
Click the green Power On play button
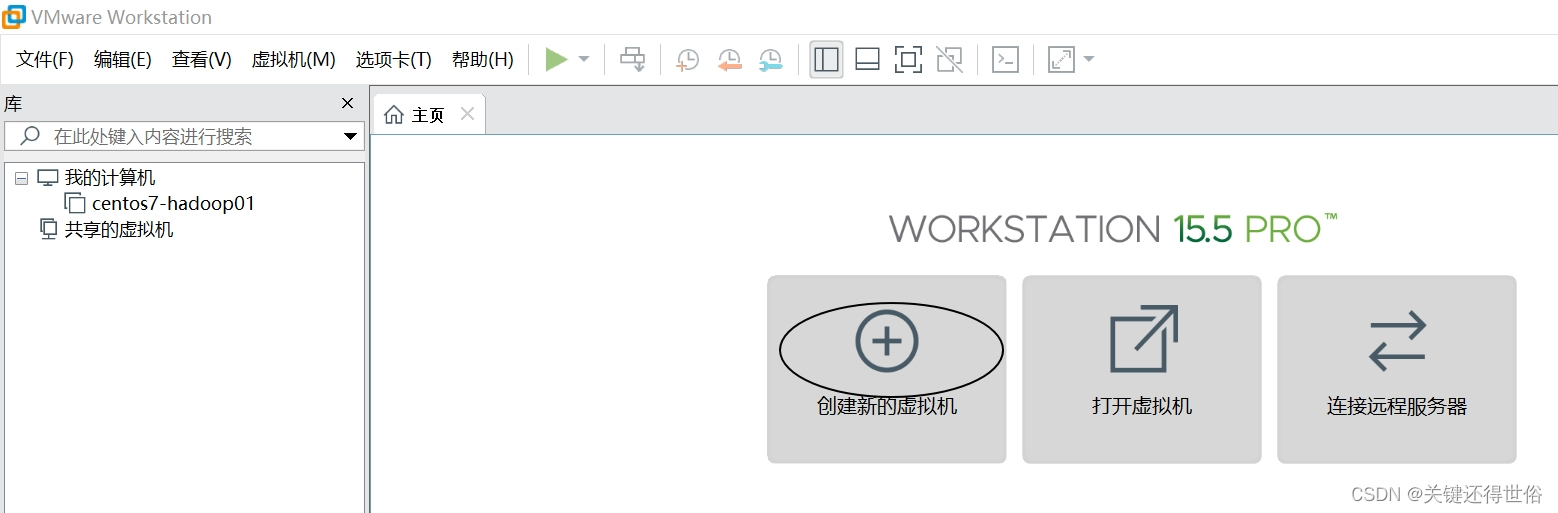(x=556, y=60)
